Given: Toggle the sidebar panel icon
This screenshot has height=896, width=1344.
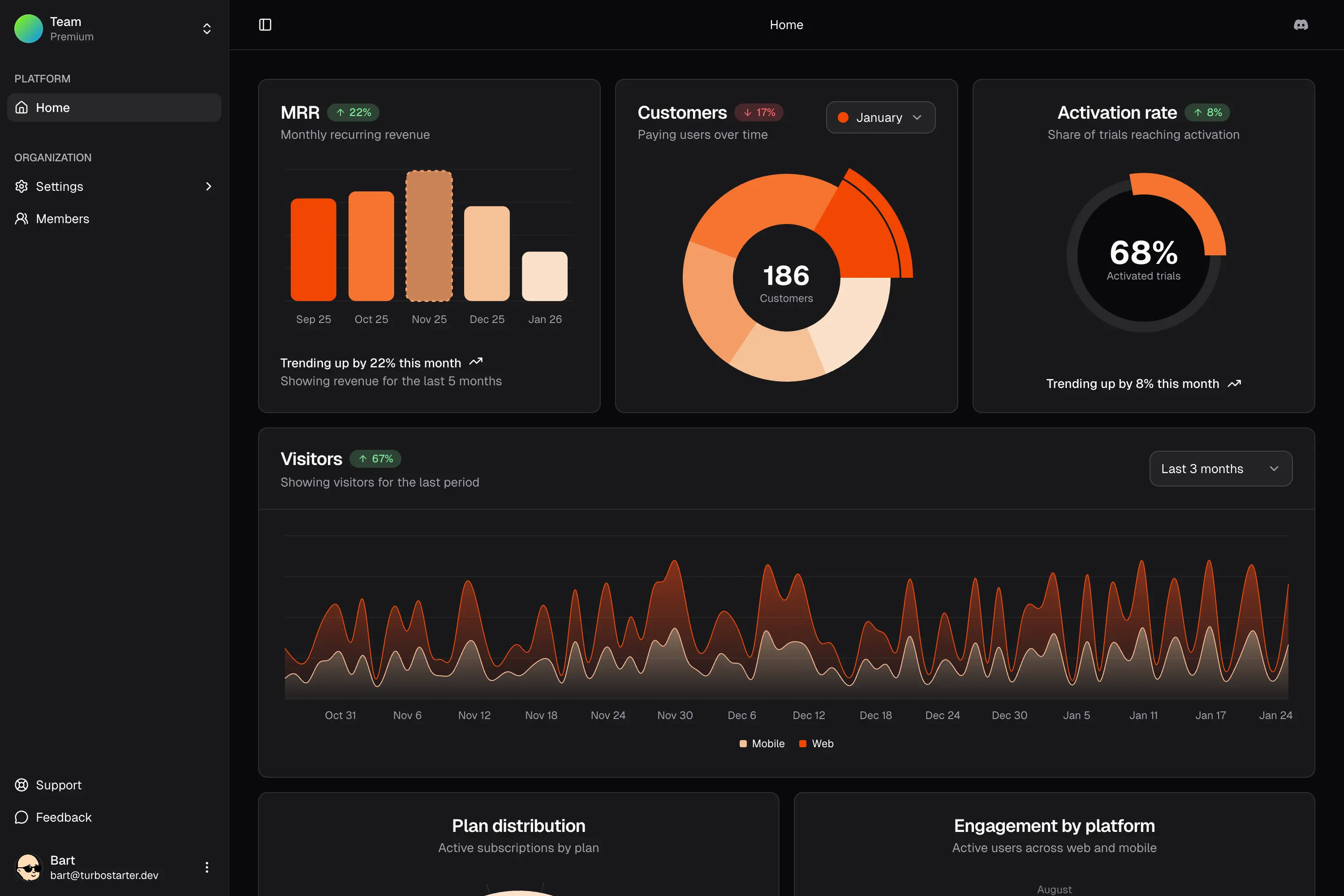Looking at the screenshot, I should tap(265, 25).
